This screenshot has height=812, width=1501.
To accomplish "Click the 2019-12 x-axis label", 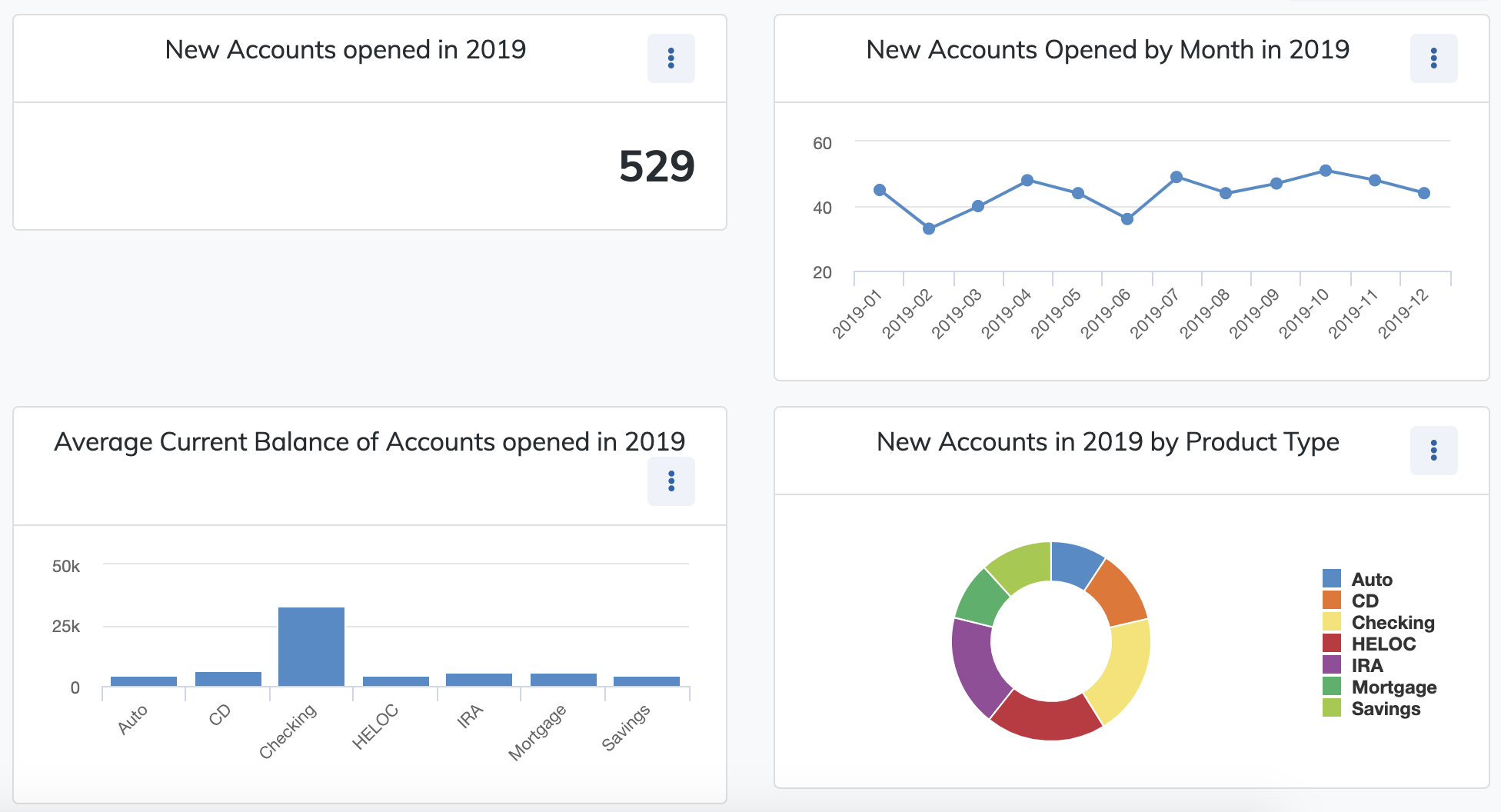I will pos(1403,314).
